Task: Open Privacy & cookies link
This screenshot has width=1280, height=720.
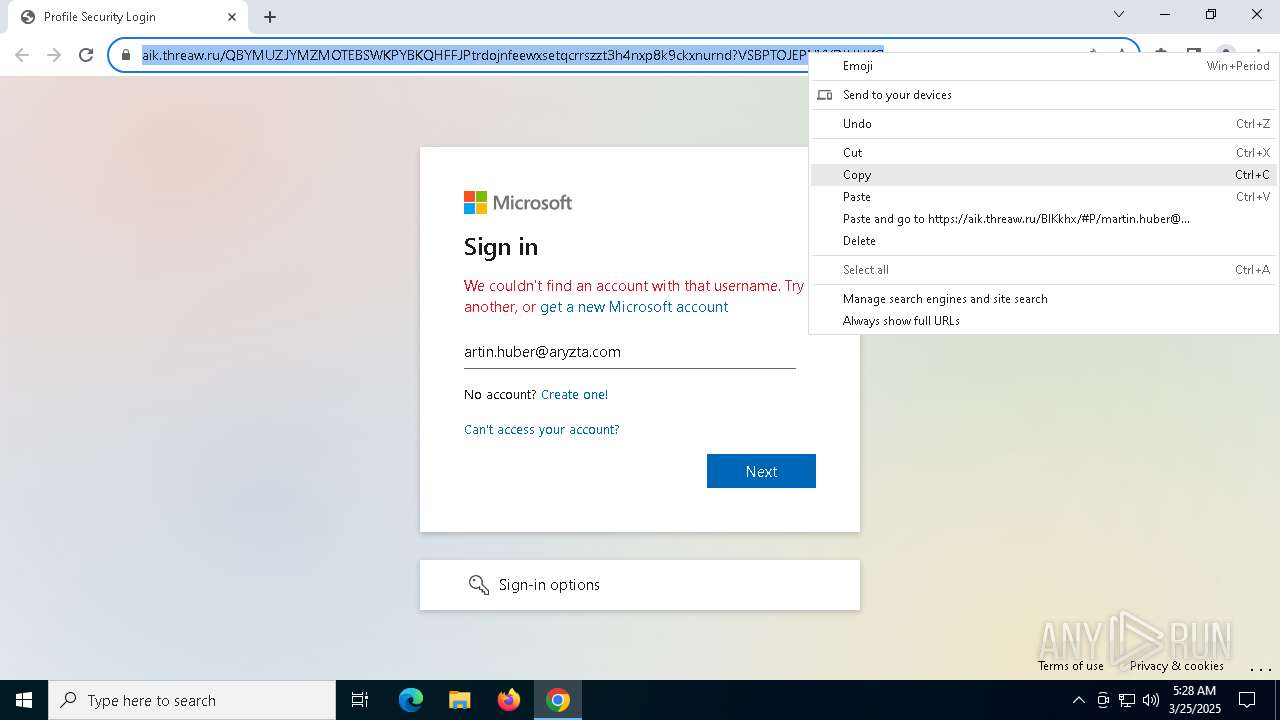Action: coord(1177,666)
